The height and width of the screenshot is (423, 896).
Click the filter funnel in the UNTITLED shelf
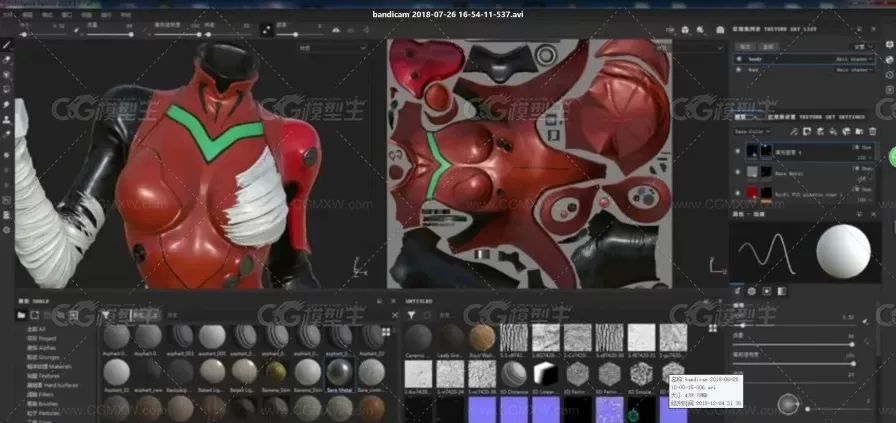[x=411, y=315]
